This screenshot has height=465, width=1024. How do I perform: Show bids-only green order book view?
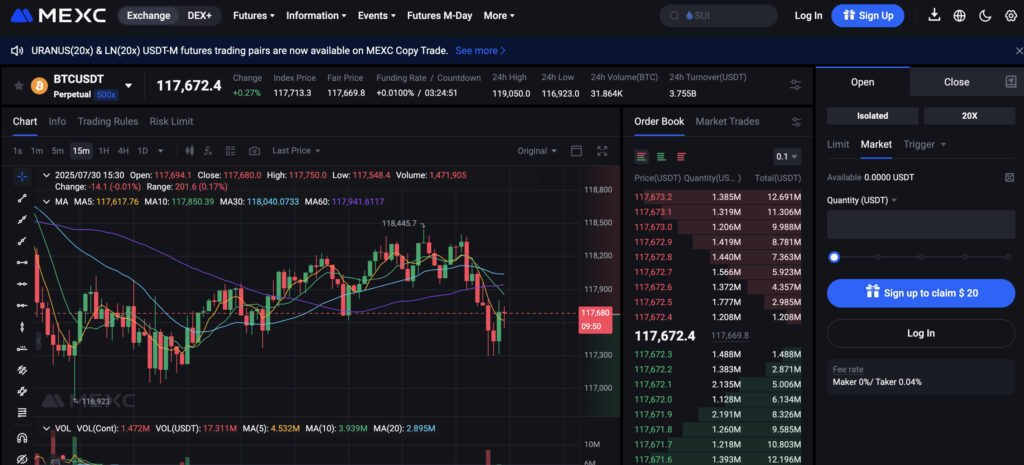pos(662,157)
